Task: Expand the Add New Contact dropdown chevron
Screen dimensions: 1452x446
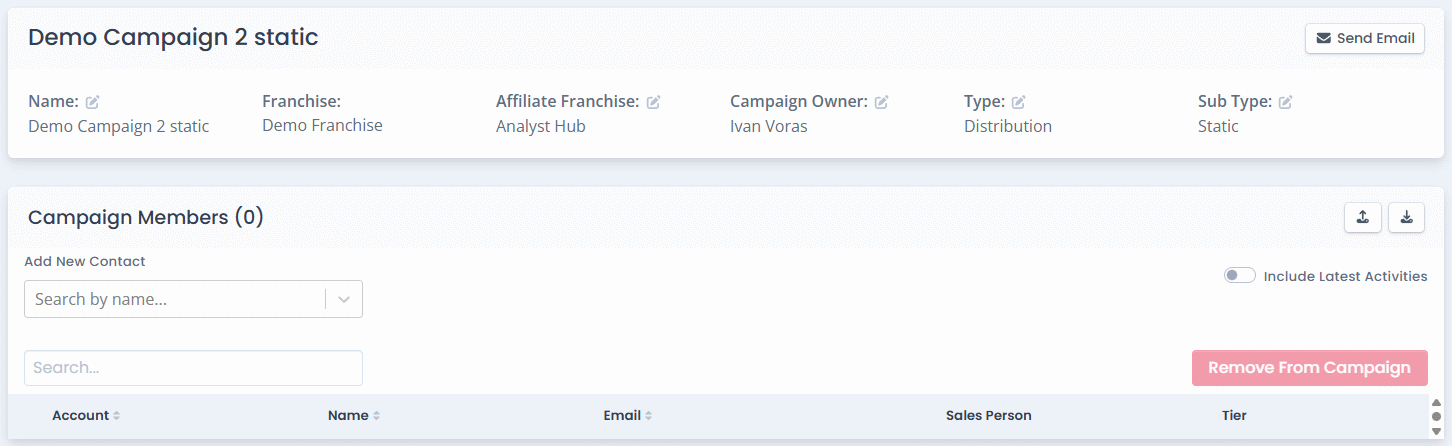Action: [x=344, y=299]
